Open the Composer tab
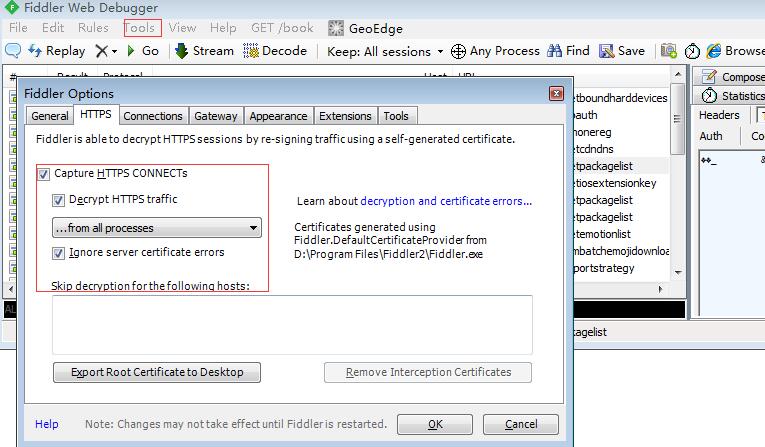 [730, 77]
